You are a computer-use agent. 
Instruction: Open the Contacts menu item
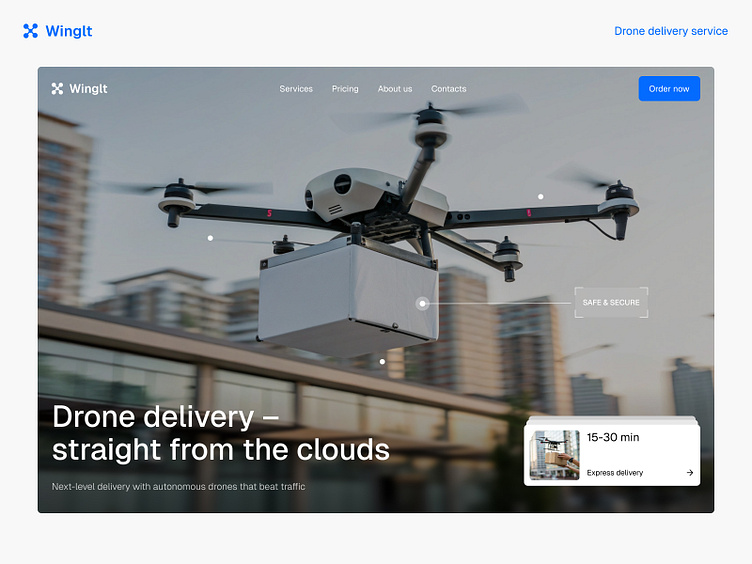[448, 89]
